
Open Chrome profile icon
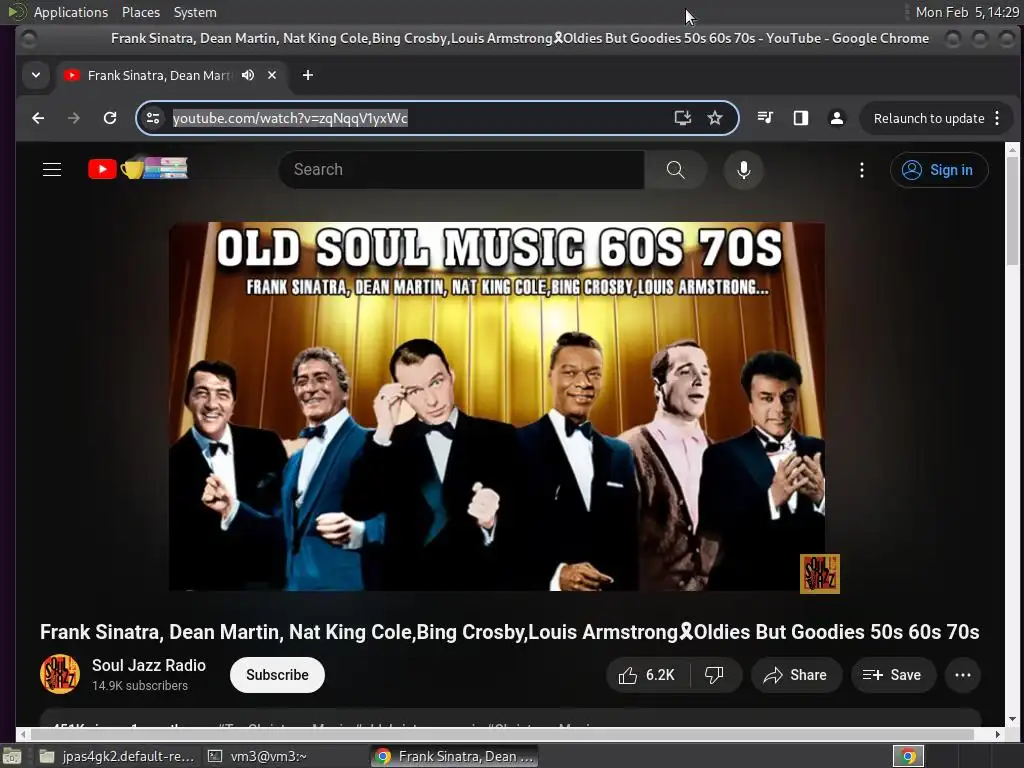(837, 118)
